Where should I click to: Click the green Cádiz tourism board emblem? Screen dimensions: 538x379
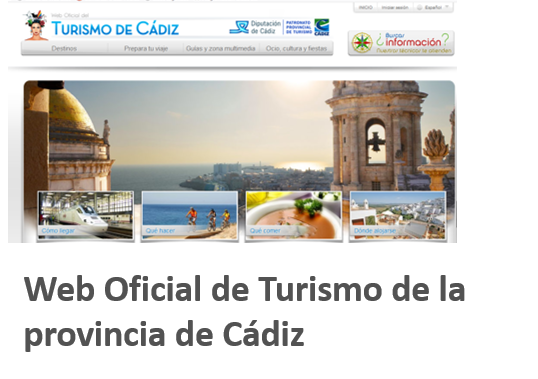322,27
